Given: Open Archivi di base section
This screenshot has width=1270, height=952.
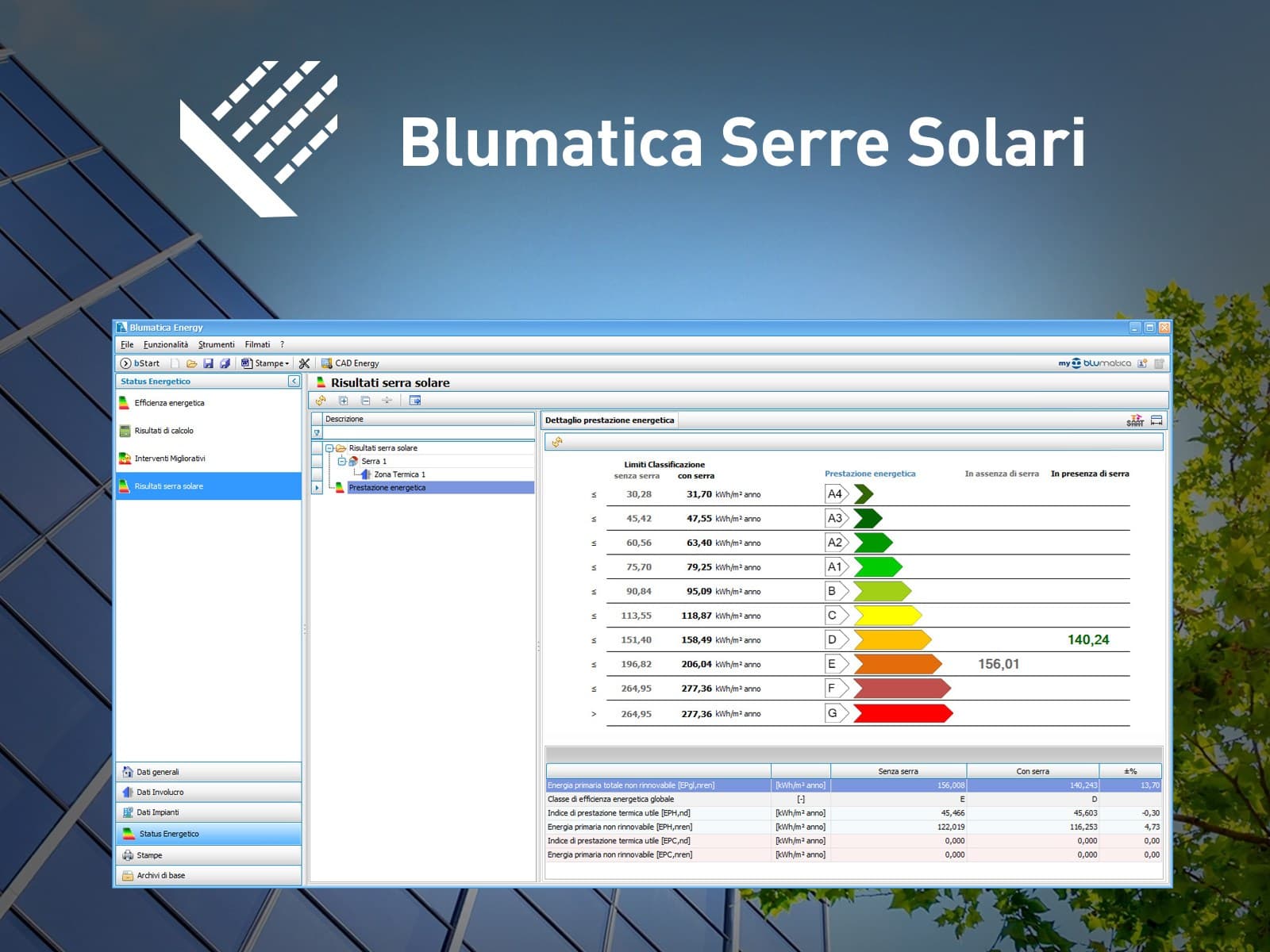Looking at the screenshot, I should [208, 875].
